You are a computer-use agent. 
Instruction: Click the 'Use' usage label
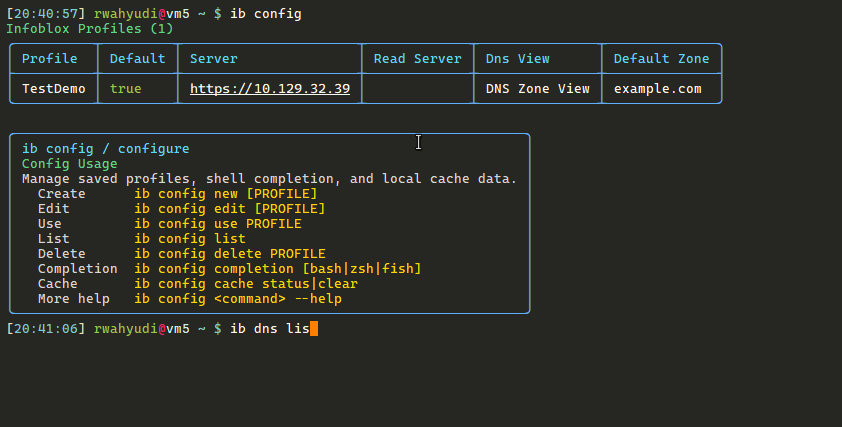coord(50,224)
